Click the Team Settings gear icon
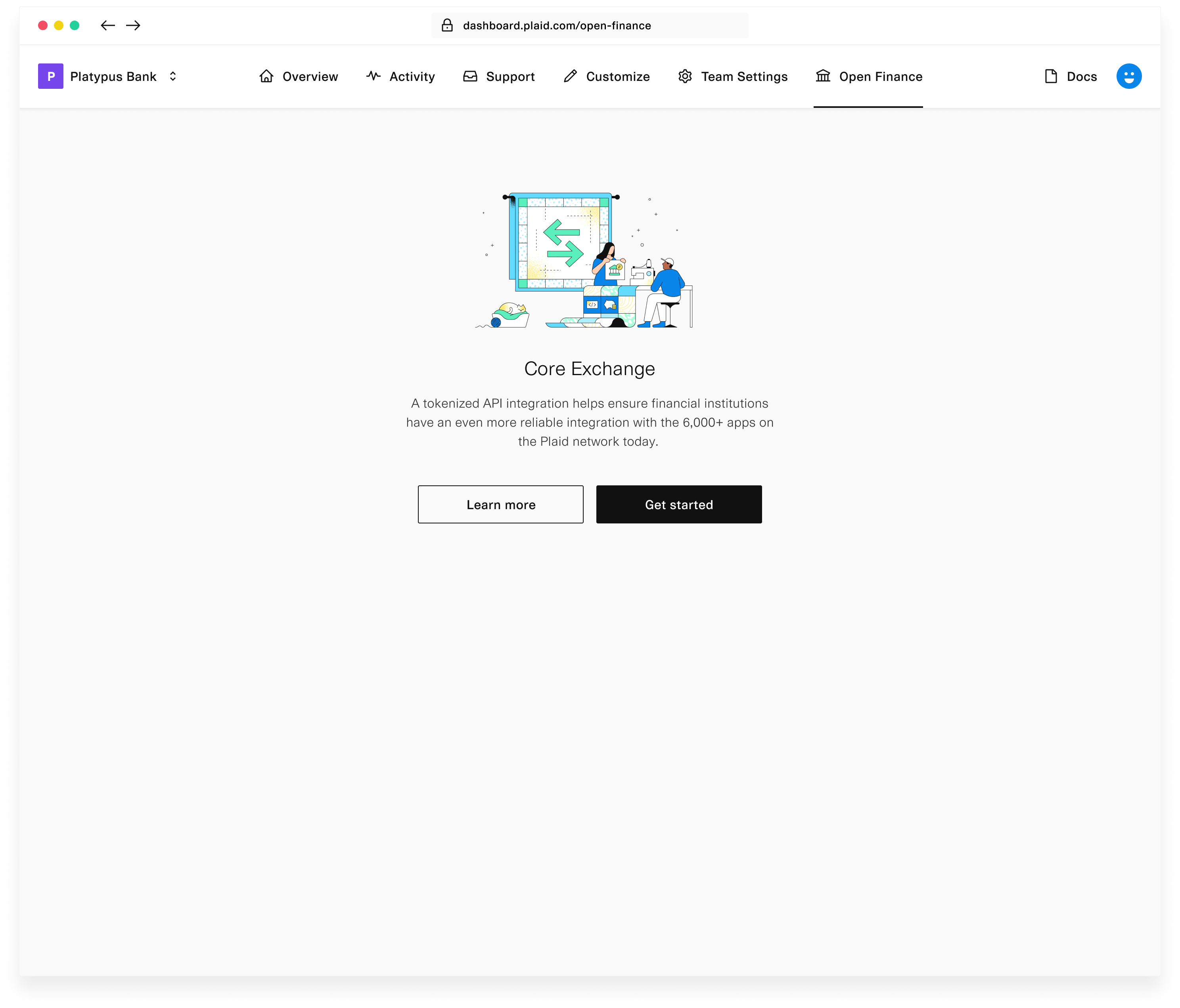 (685, 76)
